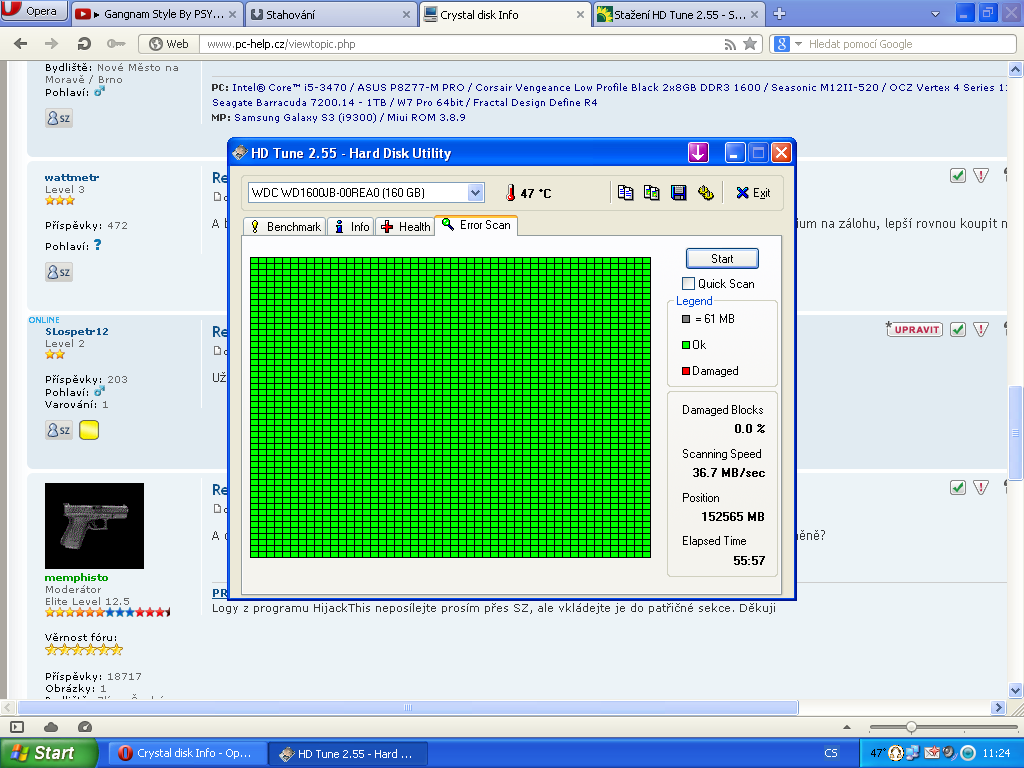Go back in Opera browser
1024x768 pixels.
21,44
